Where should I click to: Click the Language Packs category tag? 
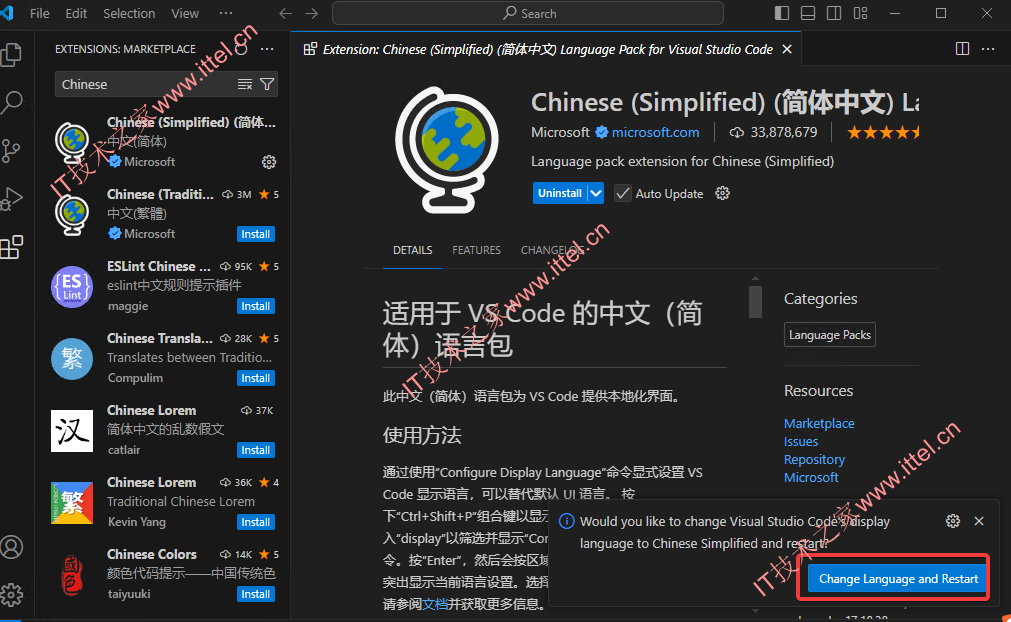829,335
